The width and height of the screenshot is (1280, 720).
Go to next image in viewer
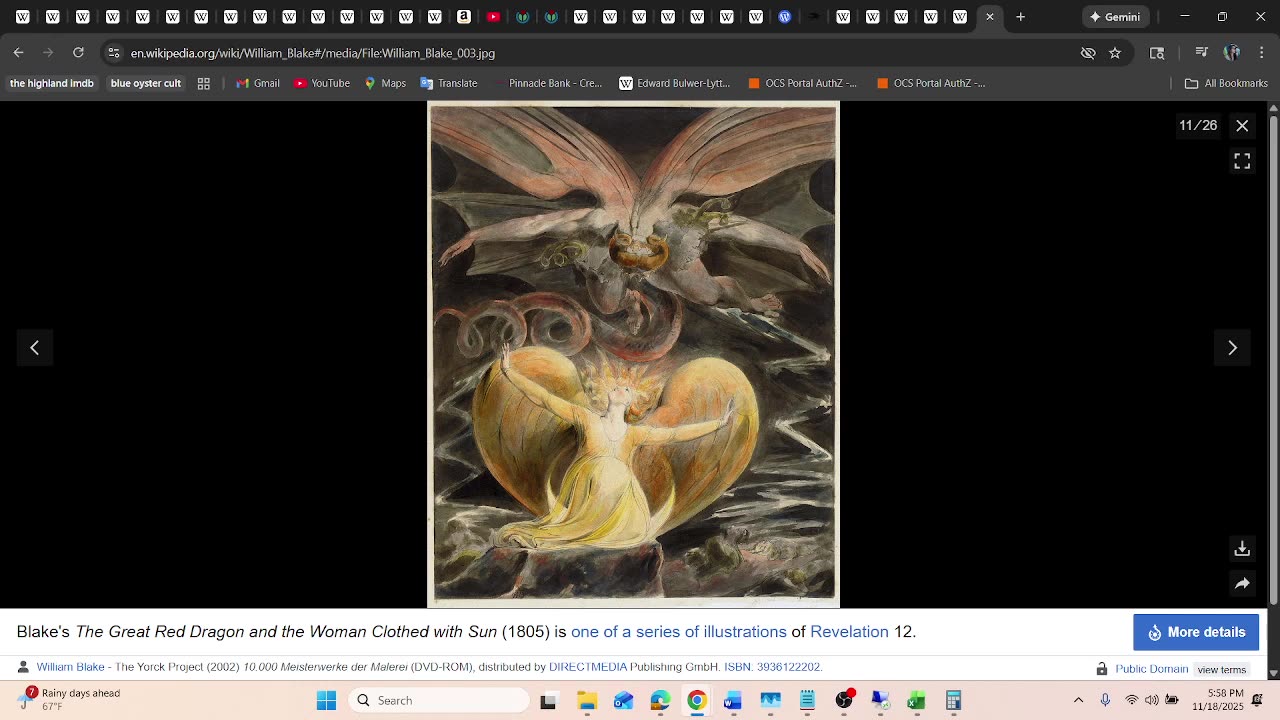(1232, 348)
